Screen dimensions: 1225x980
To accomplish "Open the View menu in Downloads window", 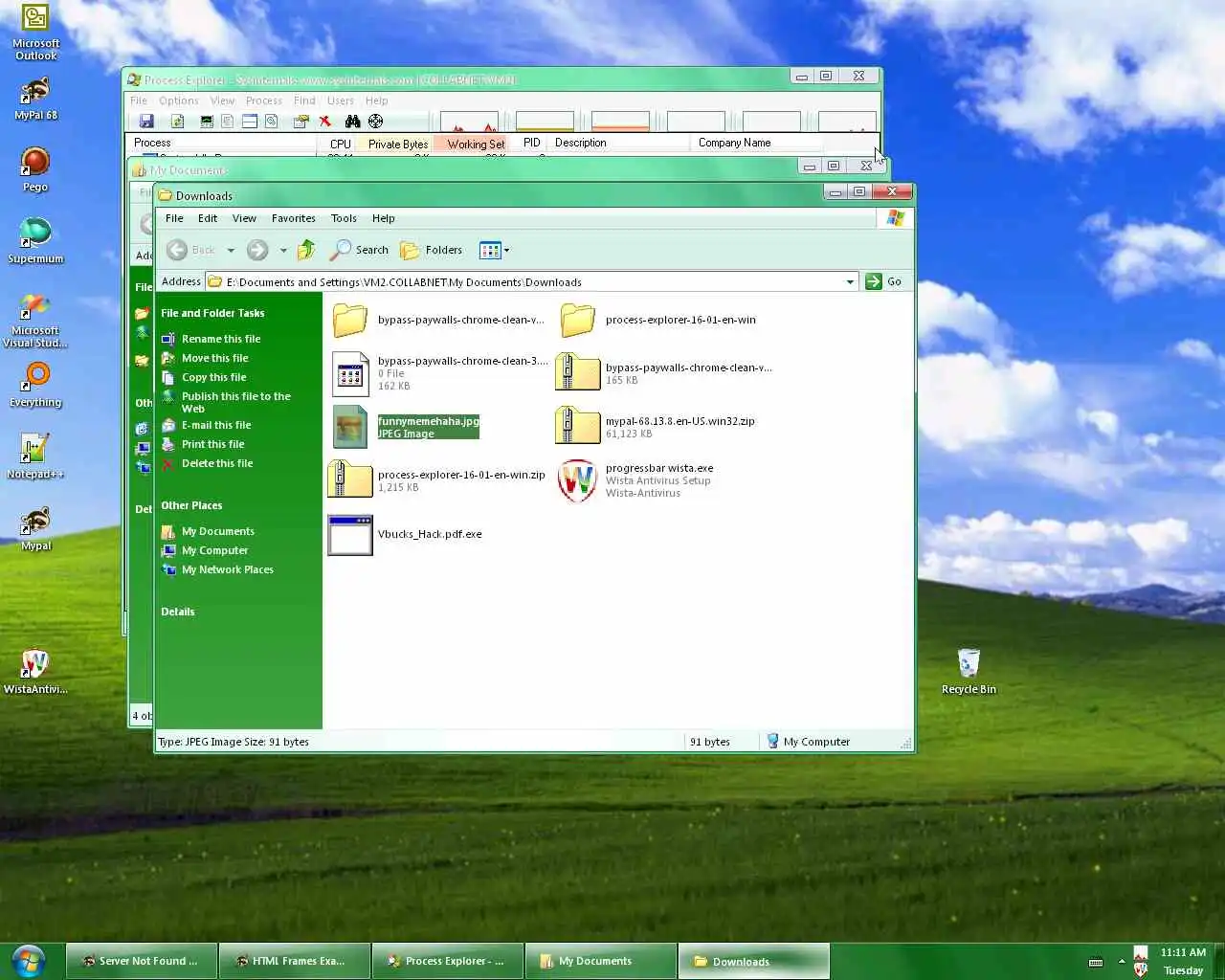I will coord(244,218).
